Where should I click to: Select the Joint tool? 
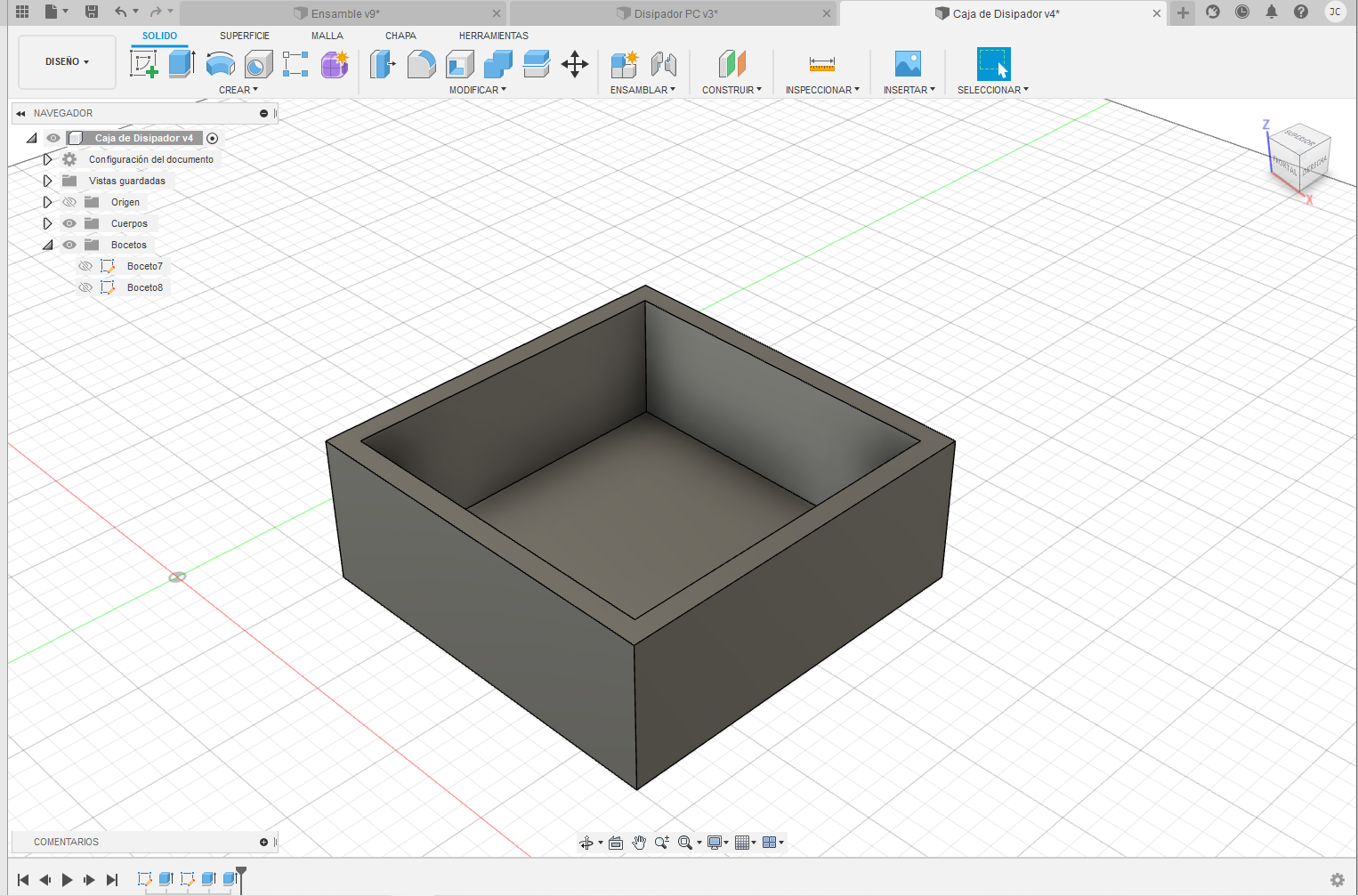[x=664, y=64]
